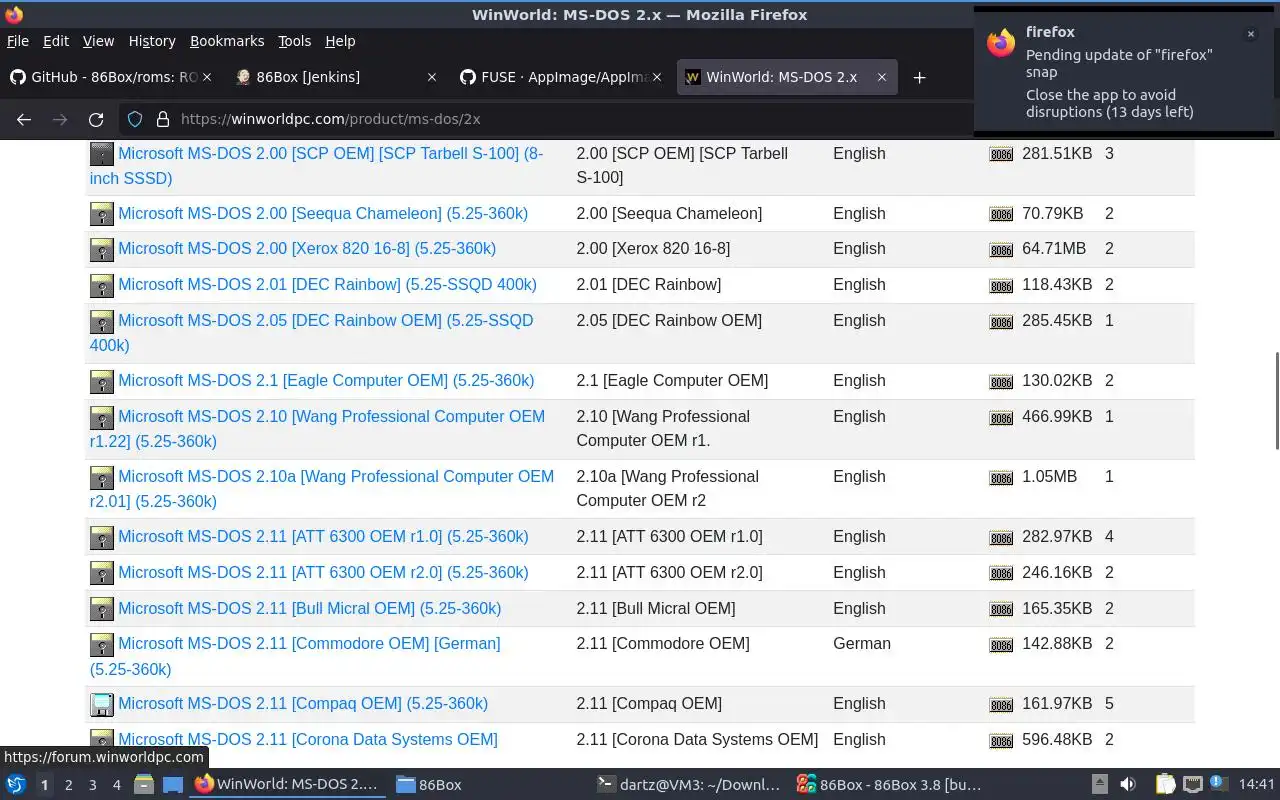
Task: Open MS-DOS 2.05 DEC Rainbow OEM link
Action: click(x=311, y=332)
